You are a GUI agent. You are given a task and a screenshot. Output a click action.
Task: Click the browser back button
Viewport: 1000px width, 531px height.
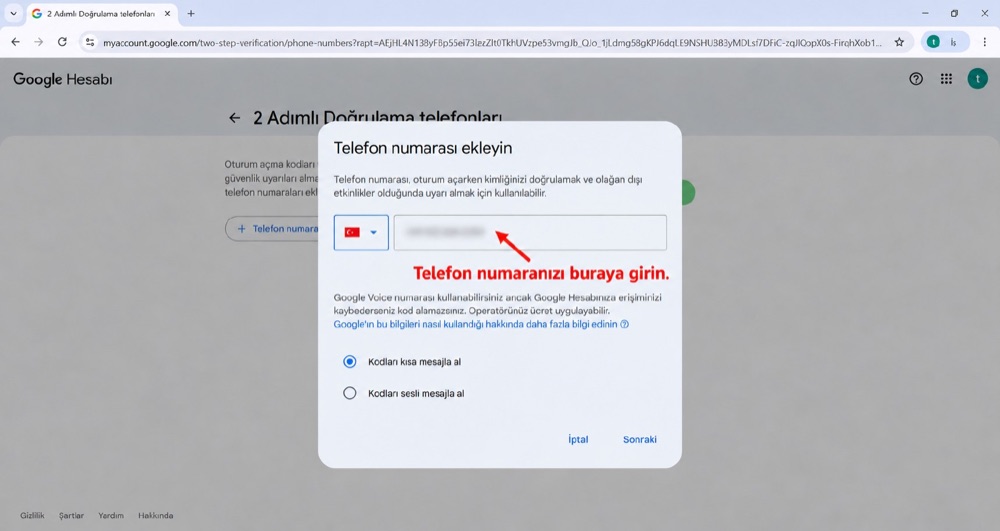15,42
